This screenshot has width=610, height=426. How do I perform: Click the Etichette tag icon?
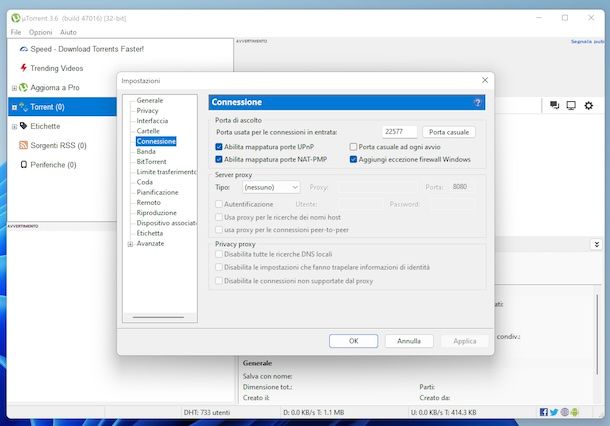click(23, 126)
